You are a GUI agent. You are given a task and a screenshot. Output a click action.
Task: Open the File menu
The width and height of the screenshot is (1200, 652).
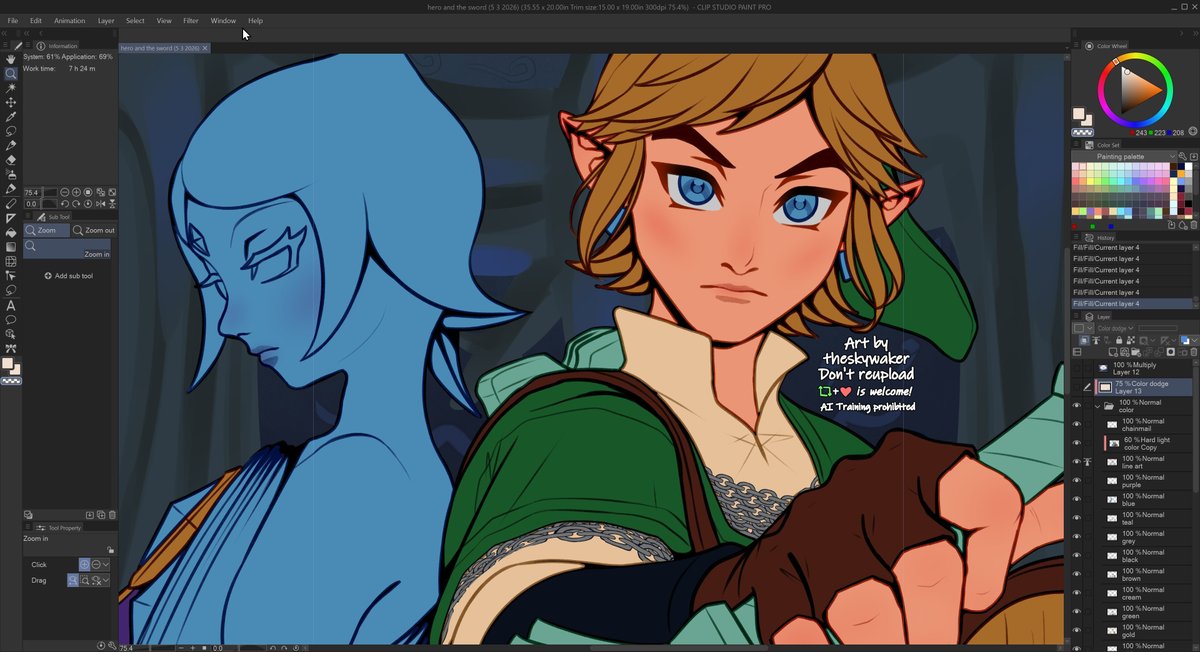pos(13,20)
